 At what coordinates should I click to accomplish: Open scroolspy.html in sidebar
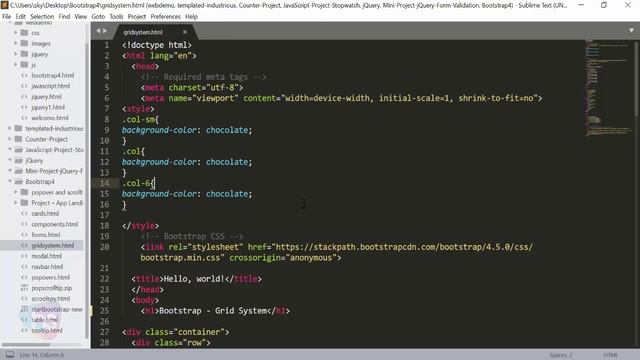tap(51, 298)
